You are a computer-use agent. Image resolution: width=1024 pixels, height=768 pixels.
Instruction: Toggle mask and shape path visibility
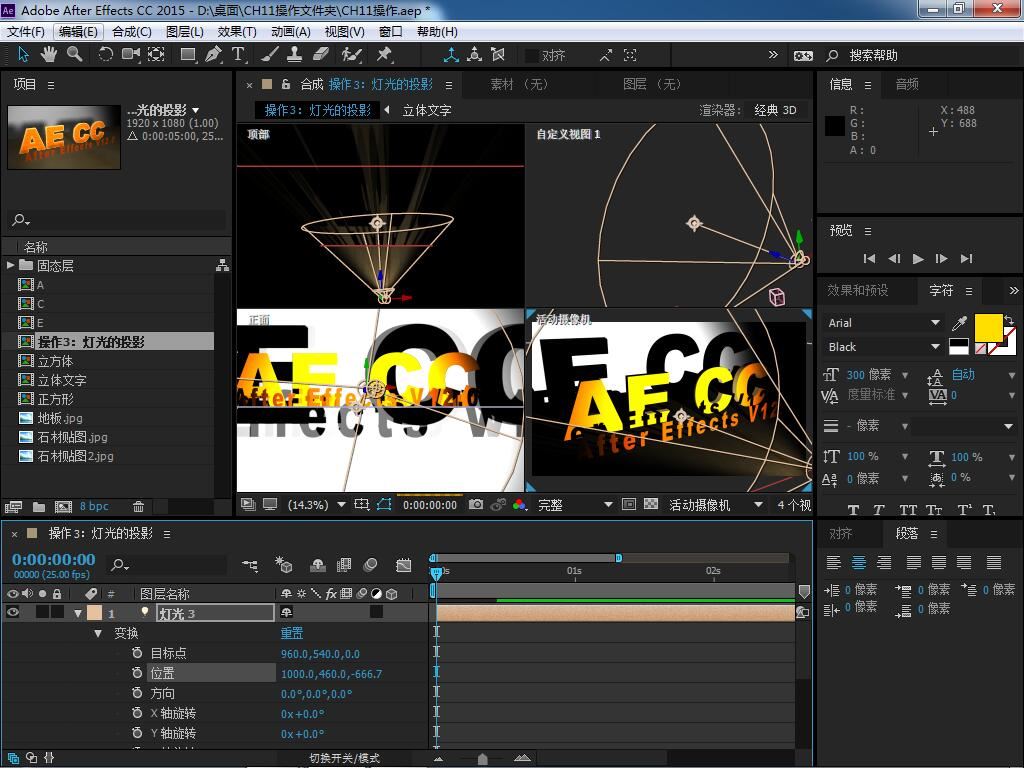(x=384, y=505)
